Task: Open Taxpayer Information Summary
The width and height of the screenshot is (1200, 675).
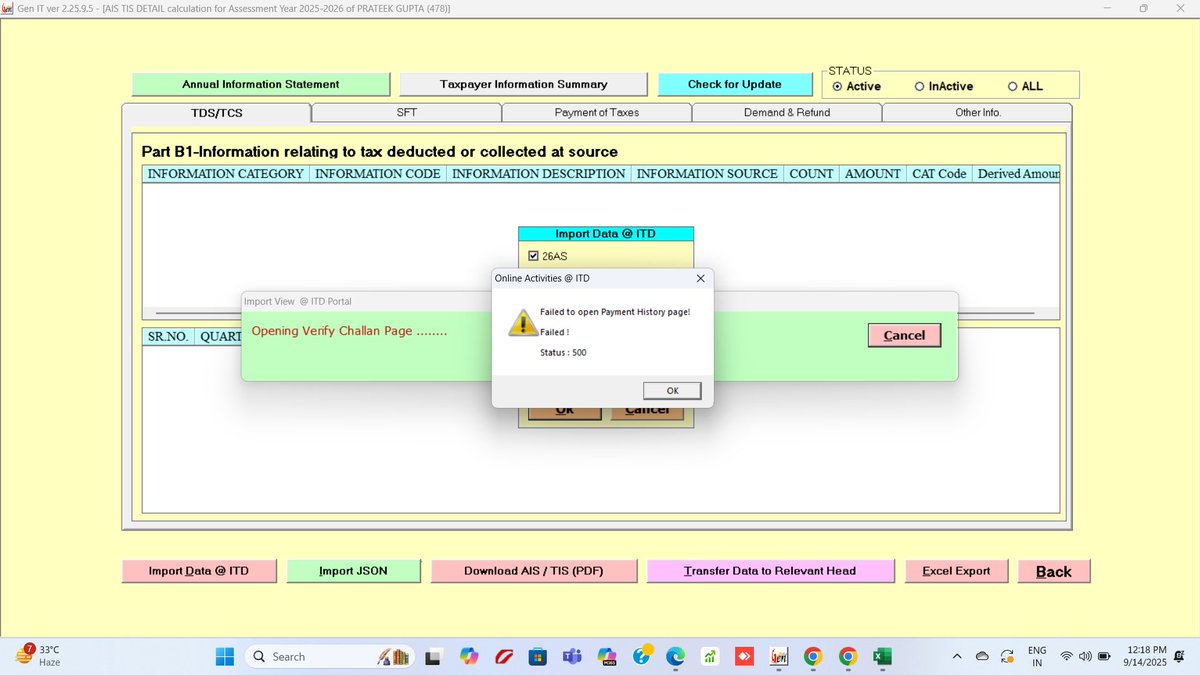Action: point(523,84)
